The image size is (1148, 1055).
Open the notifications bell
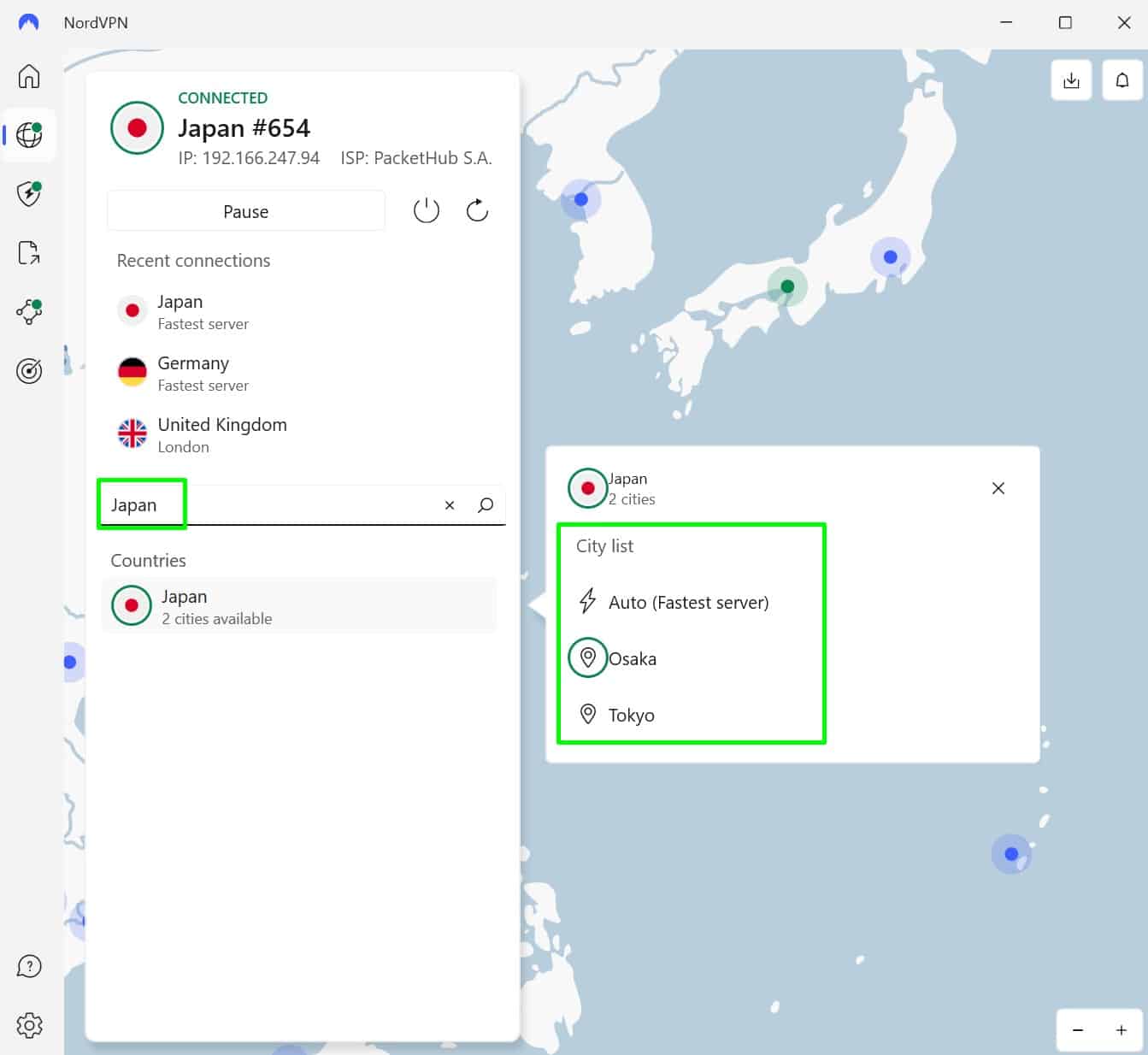(1122, 80)
